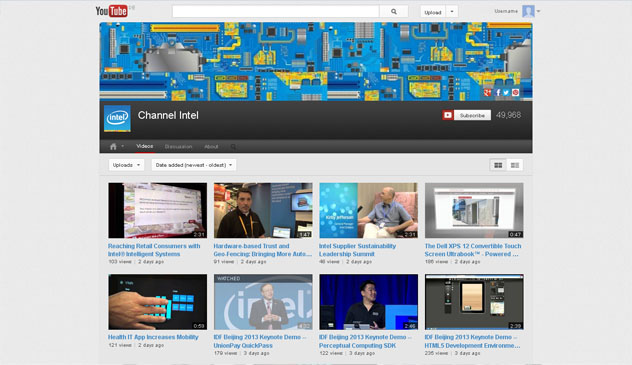Open the WATCHED UnionPay QuickPass thumbnail
Image resolution: width=632 pixels, height=365 pixels.
(x=263, y=302)
